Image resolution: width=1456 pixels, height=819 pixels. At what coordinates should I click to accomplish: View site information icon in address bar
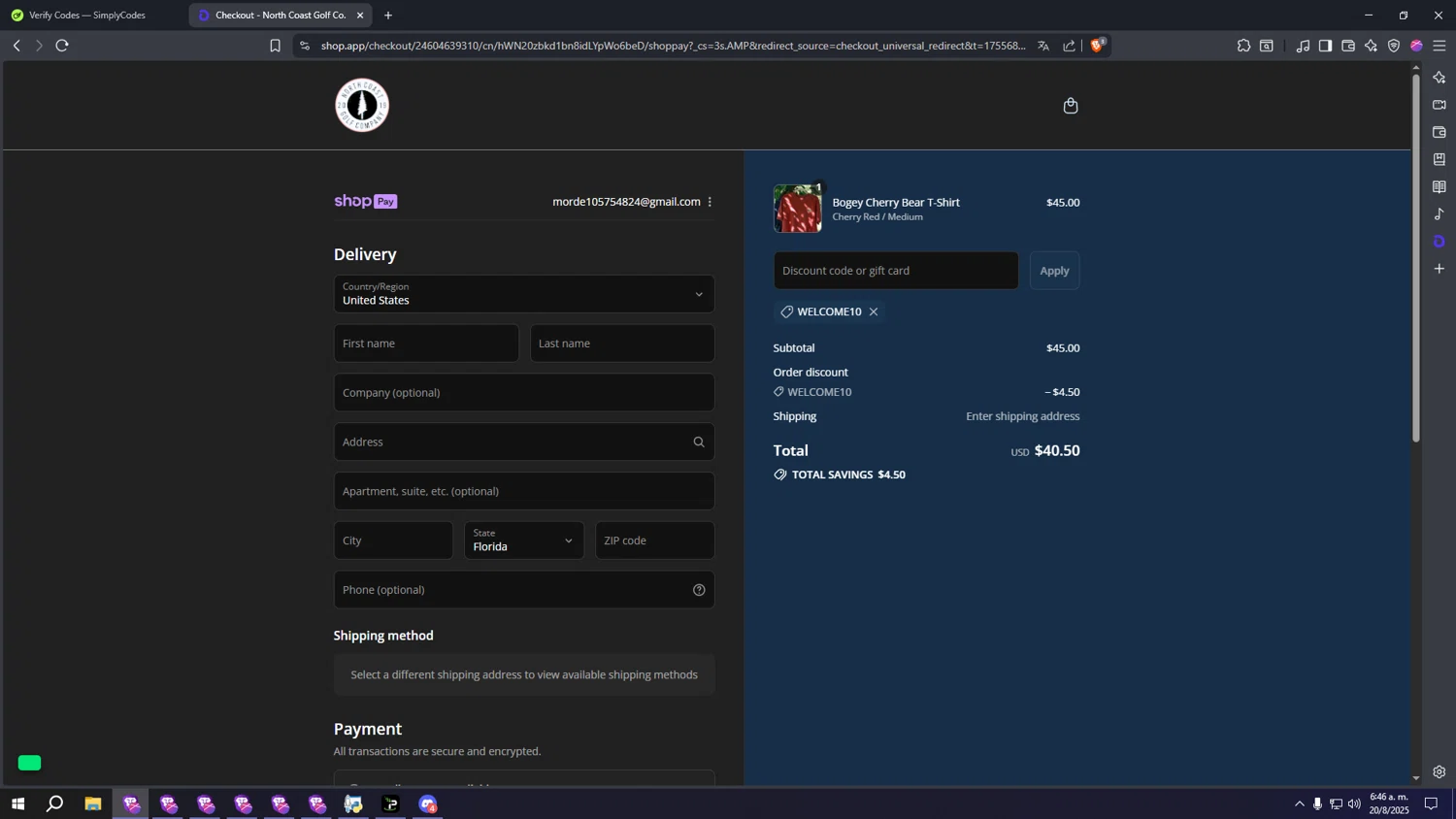tap(305, 46)
